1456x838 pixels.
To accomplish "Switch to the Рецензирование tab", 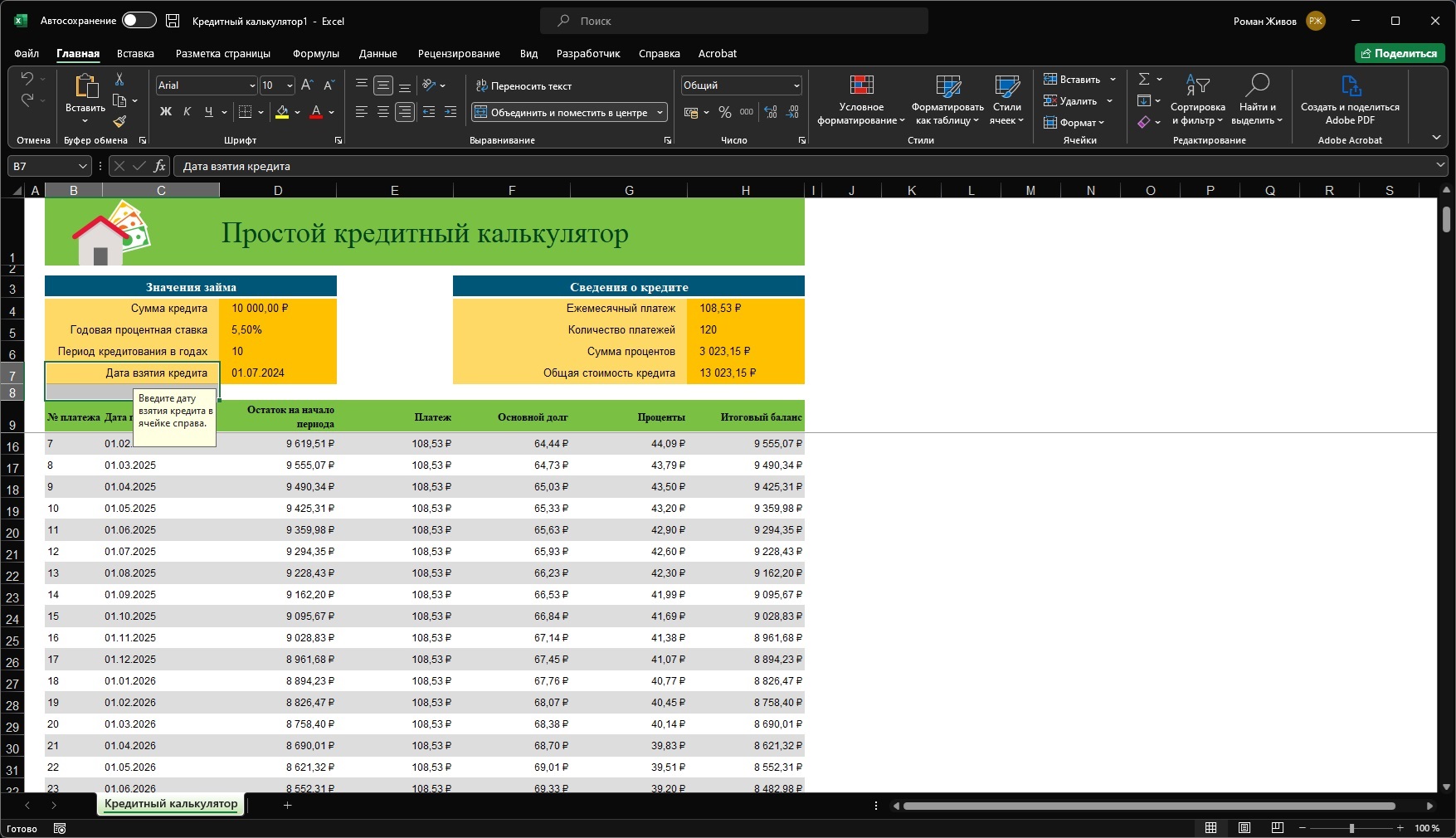I will [459, 53].
